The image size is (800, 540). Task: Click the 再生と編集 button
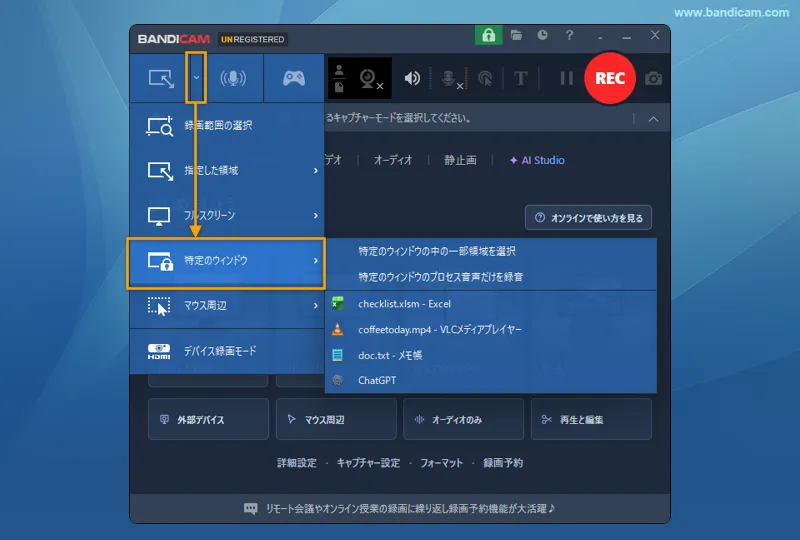591,420
